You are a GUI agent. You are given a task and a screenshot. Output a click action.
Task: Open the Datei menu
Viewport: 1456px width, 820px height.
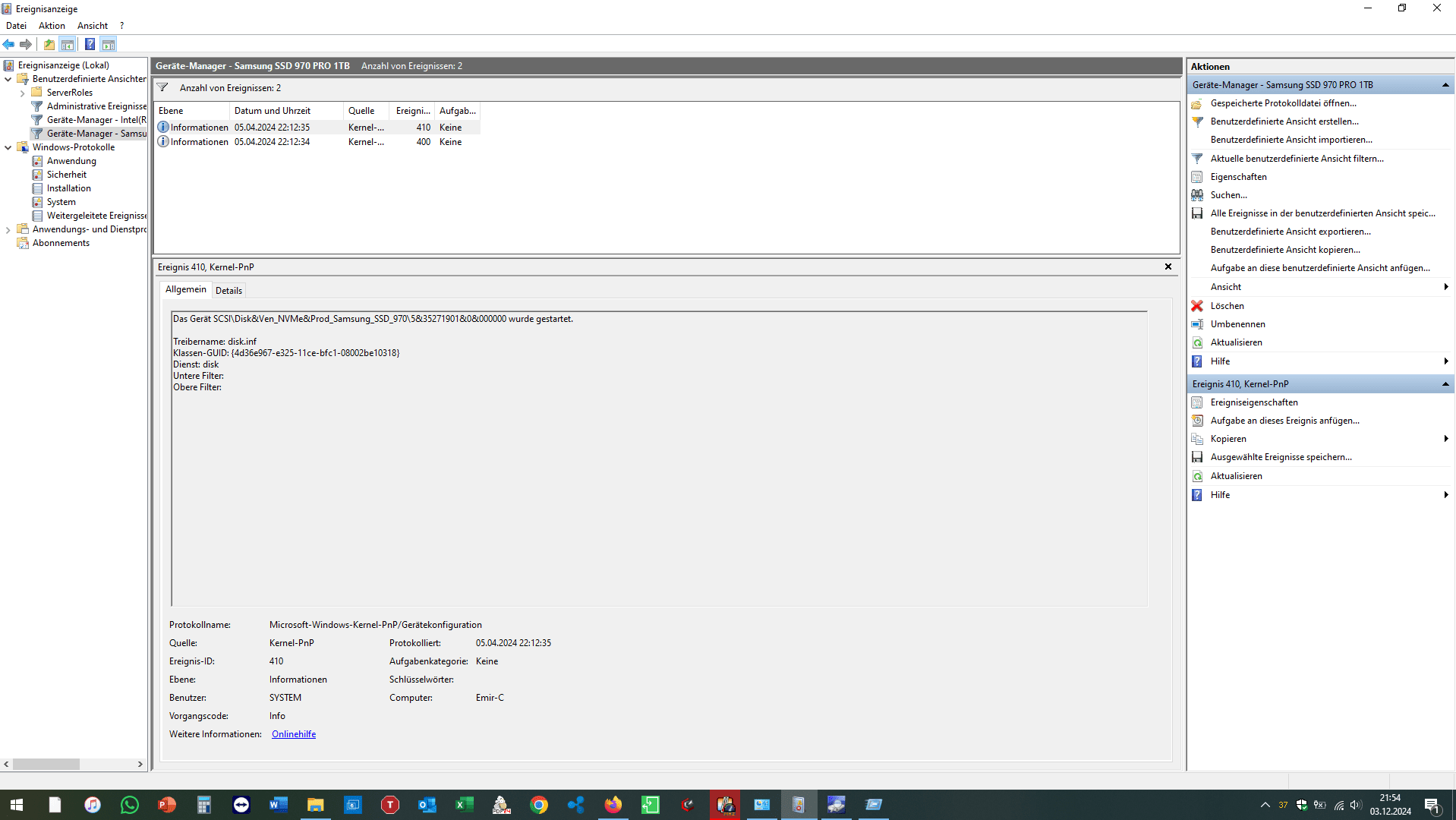pyautogui.click(x=16, y=26)
